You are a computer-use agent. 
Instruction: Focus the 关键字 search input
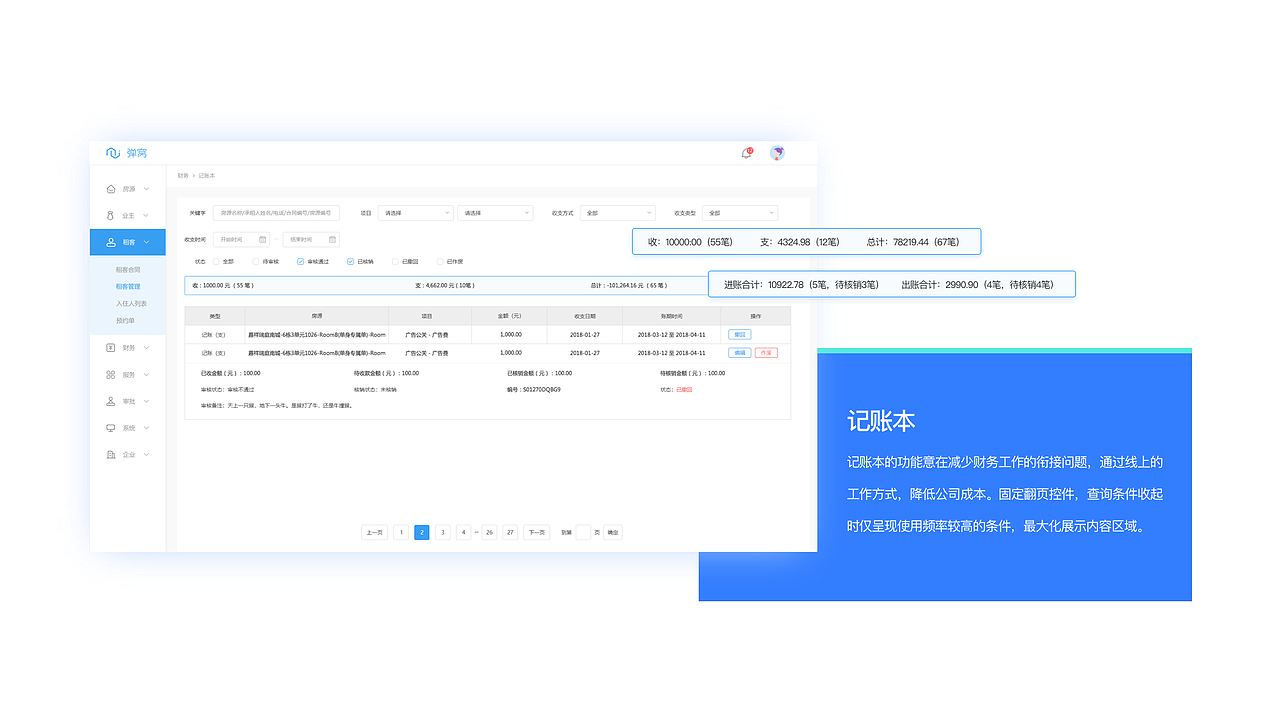pyautogui.click(x=276, y=213)
